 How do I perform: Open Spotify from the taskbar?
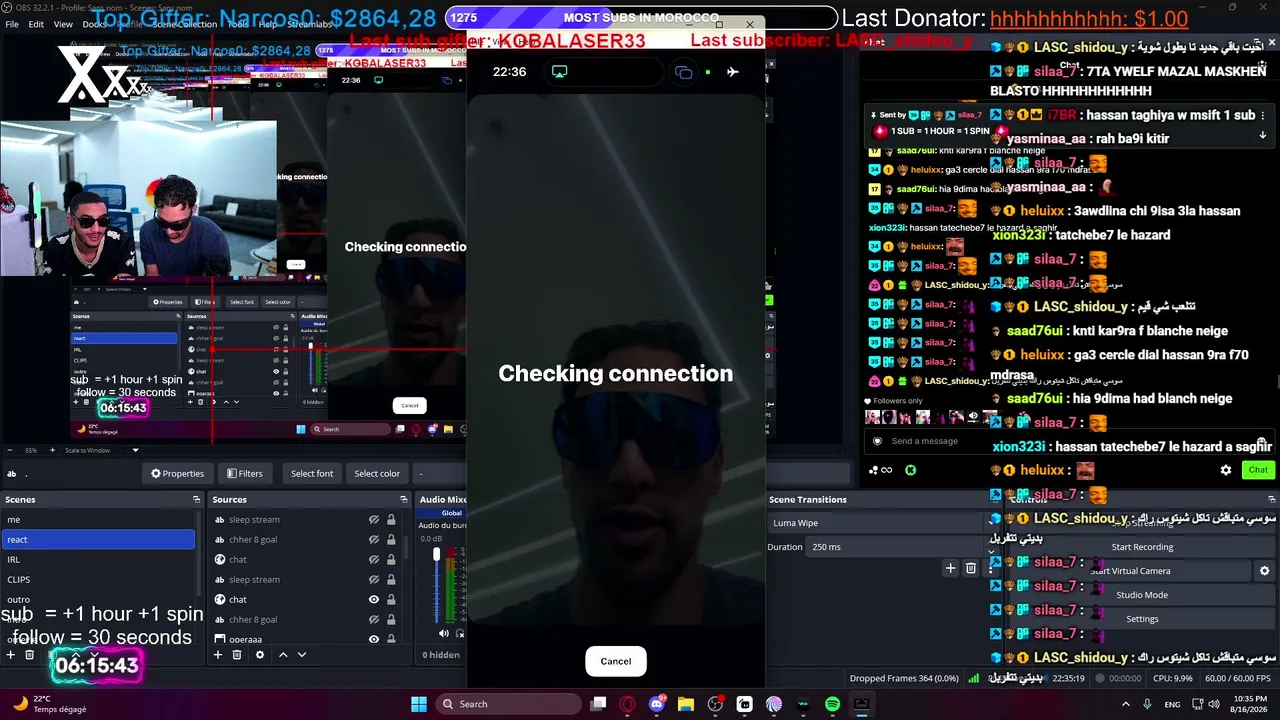(832, 704)
